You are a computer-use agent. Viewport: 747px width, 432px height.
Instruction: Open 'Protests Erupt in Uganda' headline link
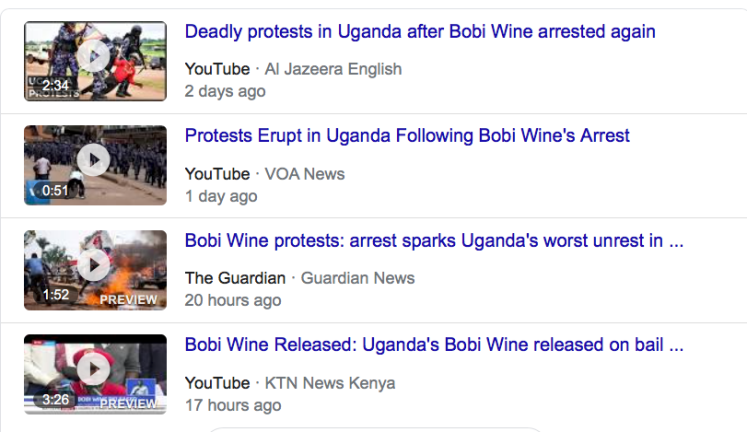point(407,136)
